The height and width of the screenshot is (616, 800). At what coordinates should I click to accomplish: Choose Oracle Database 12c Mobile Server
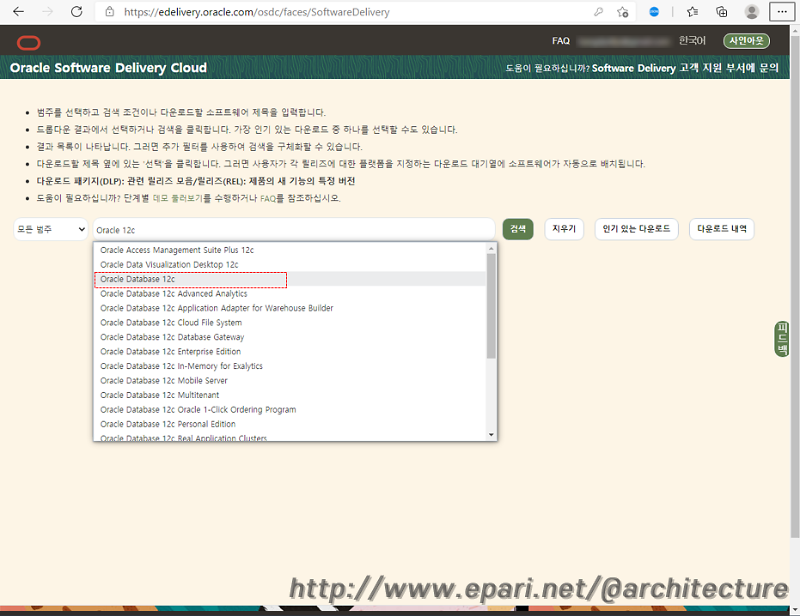289,381
